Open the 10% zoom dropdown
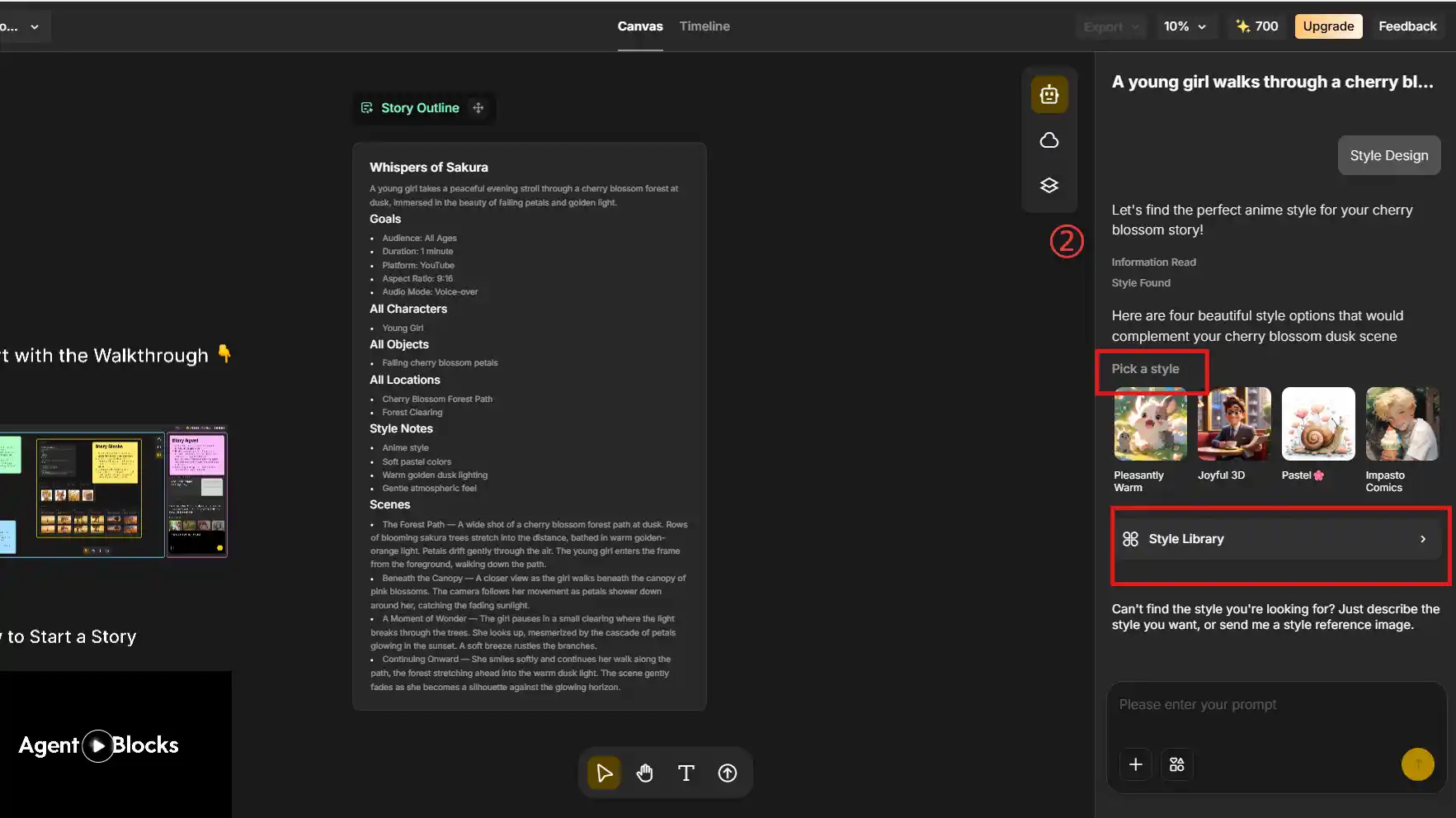The image size is (1456, 818). (1185, 26)
